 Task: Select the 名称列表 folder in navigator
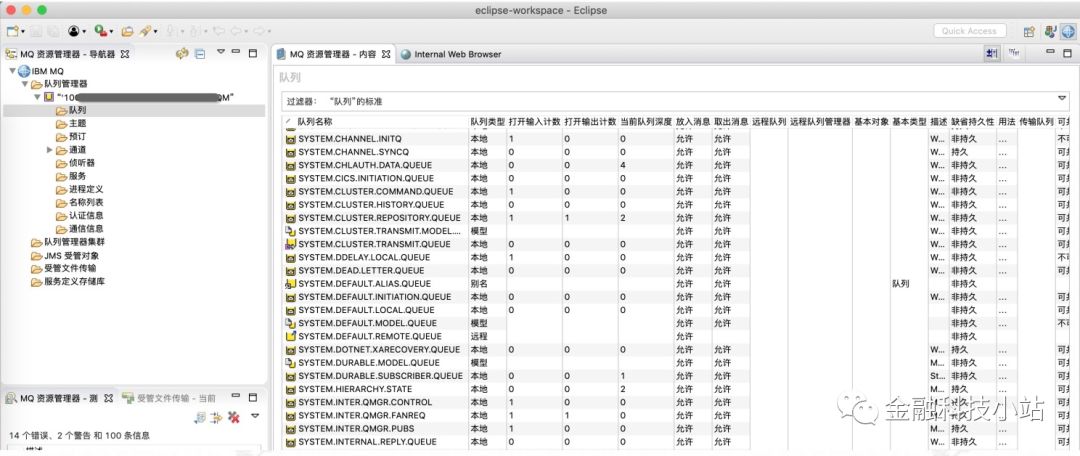79,203
